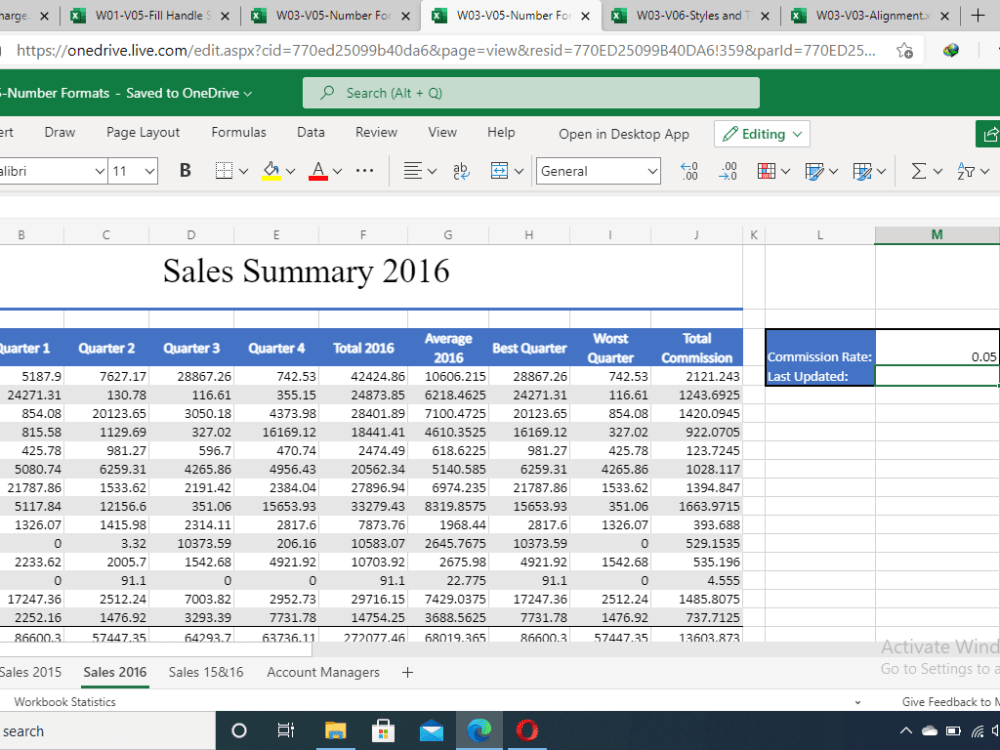Open the Review tab
This screenshot has width=1000, height=750.
pyautogui.click(x=376, y=132)
